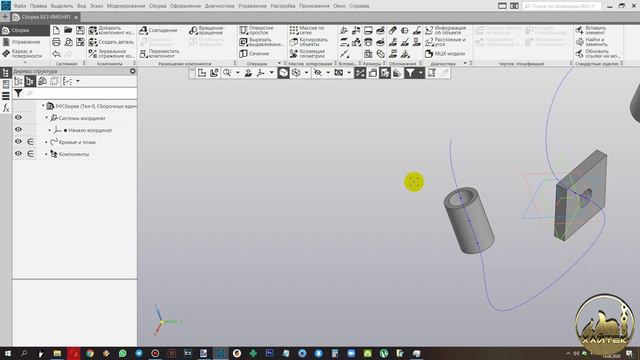
Task: Select Расстояние и угол measurement tool
Action: coord(445,42)
